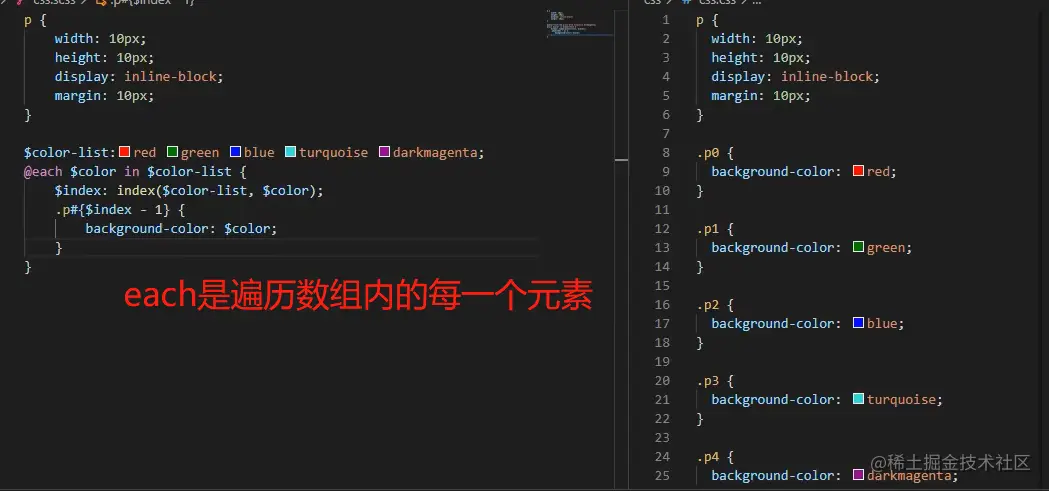
Task: Select line number 12 in the CSS gutter
Action: (662, 229)
